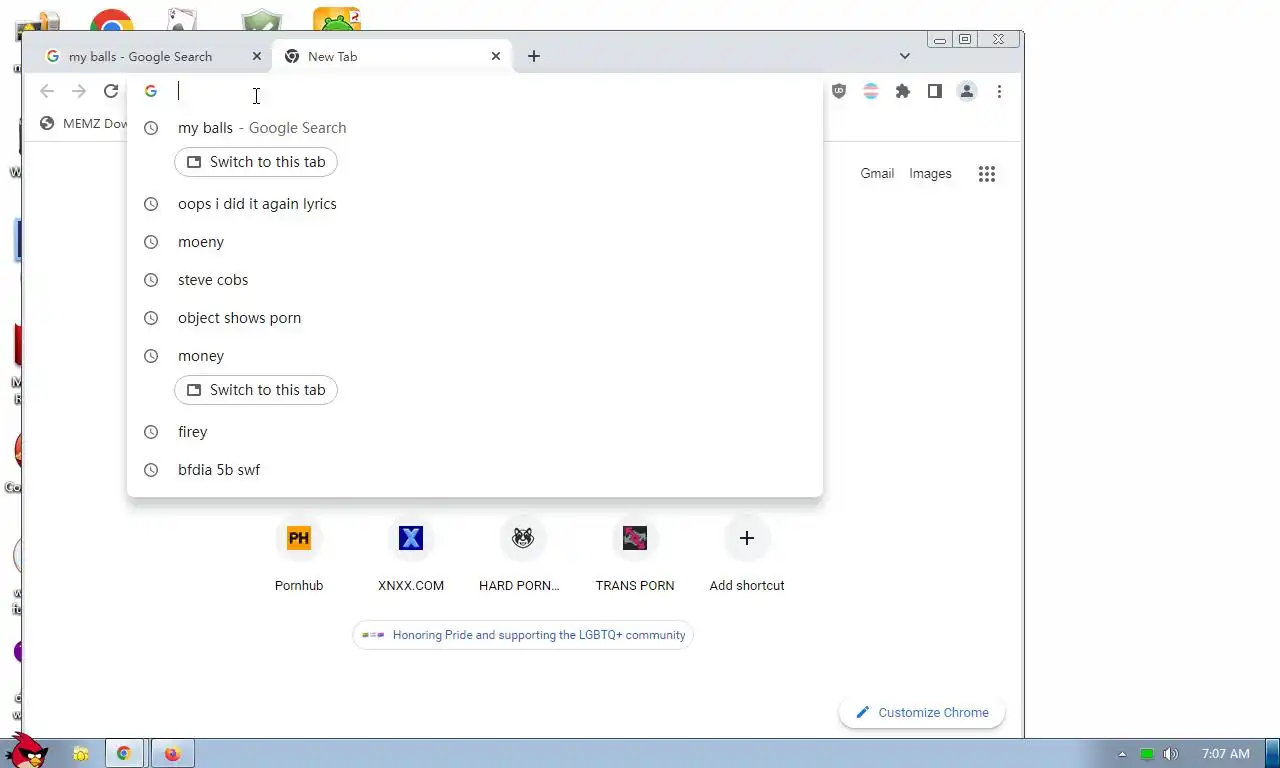Viewport: 1280px width, 768px height.
Task: Choose the 'my balls - Google Search' suggestion
Action: pyautogui.click(x=474, y=128)
